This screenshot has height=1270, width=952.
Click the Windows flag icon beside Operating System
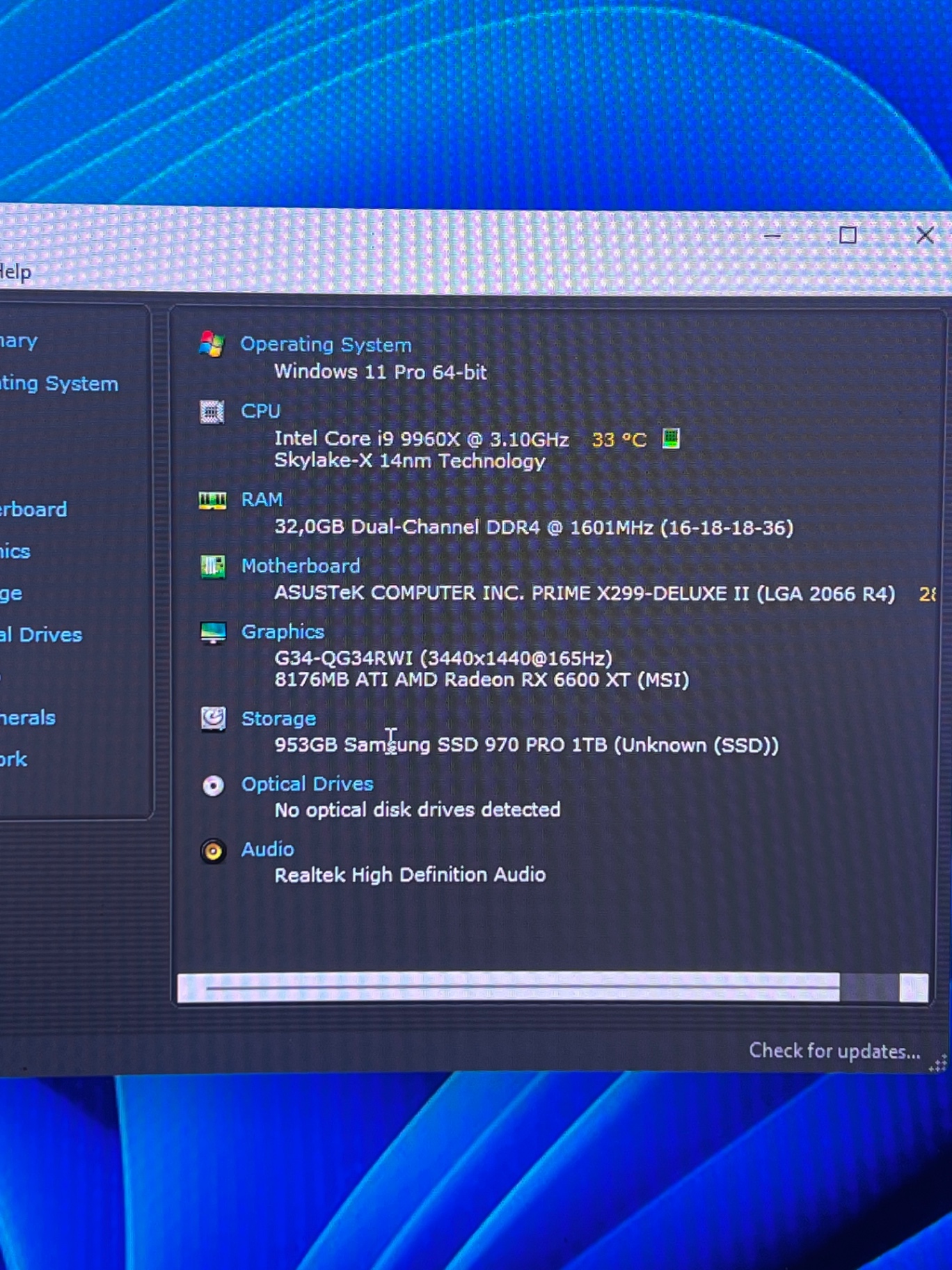point(212,344)
